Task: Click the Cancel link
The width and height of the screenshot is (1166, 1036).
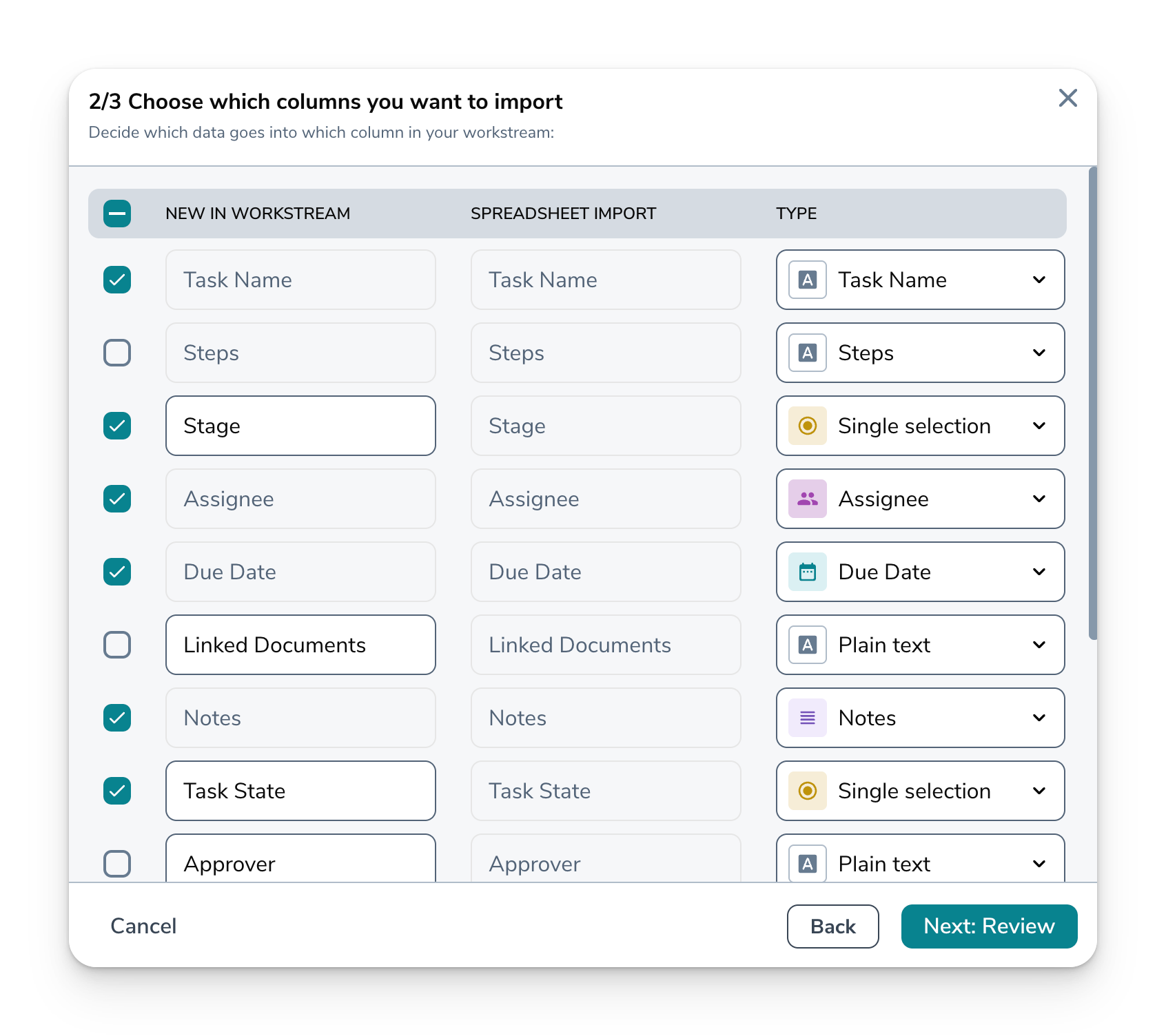Action: click(143, 926)
